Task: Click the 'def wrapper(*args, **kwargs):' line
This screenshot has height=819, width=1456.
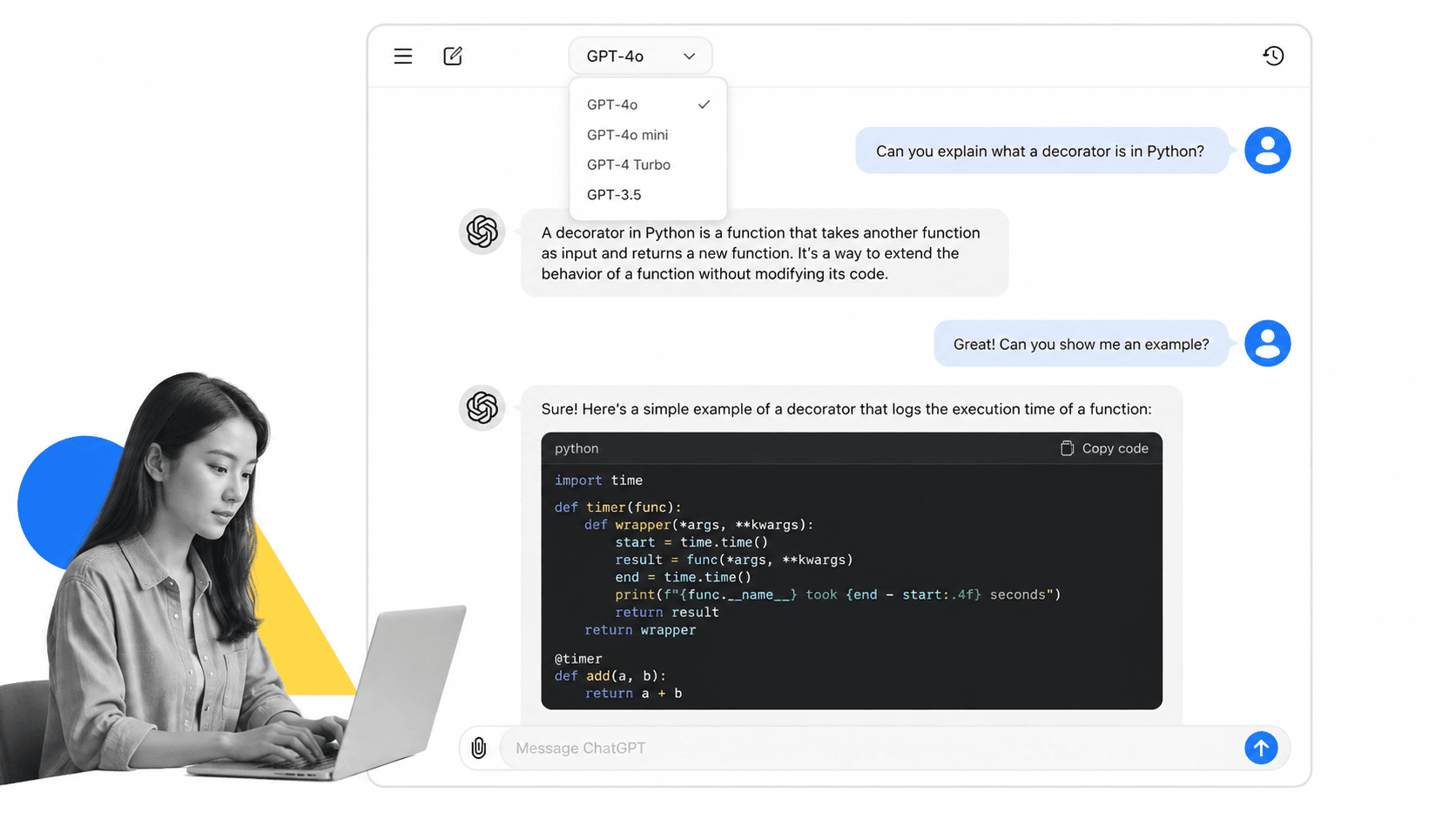Action: 698,525
